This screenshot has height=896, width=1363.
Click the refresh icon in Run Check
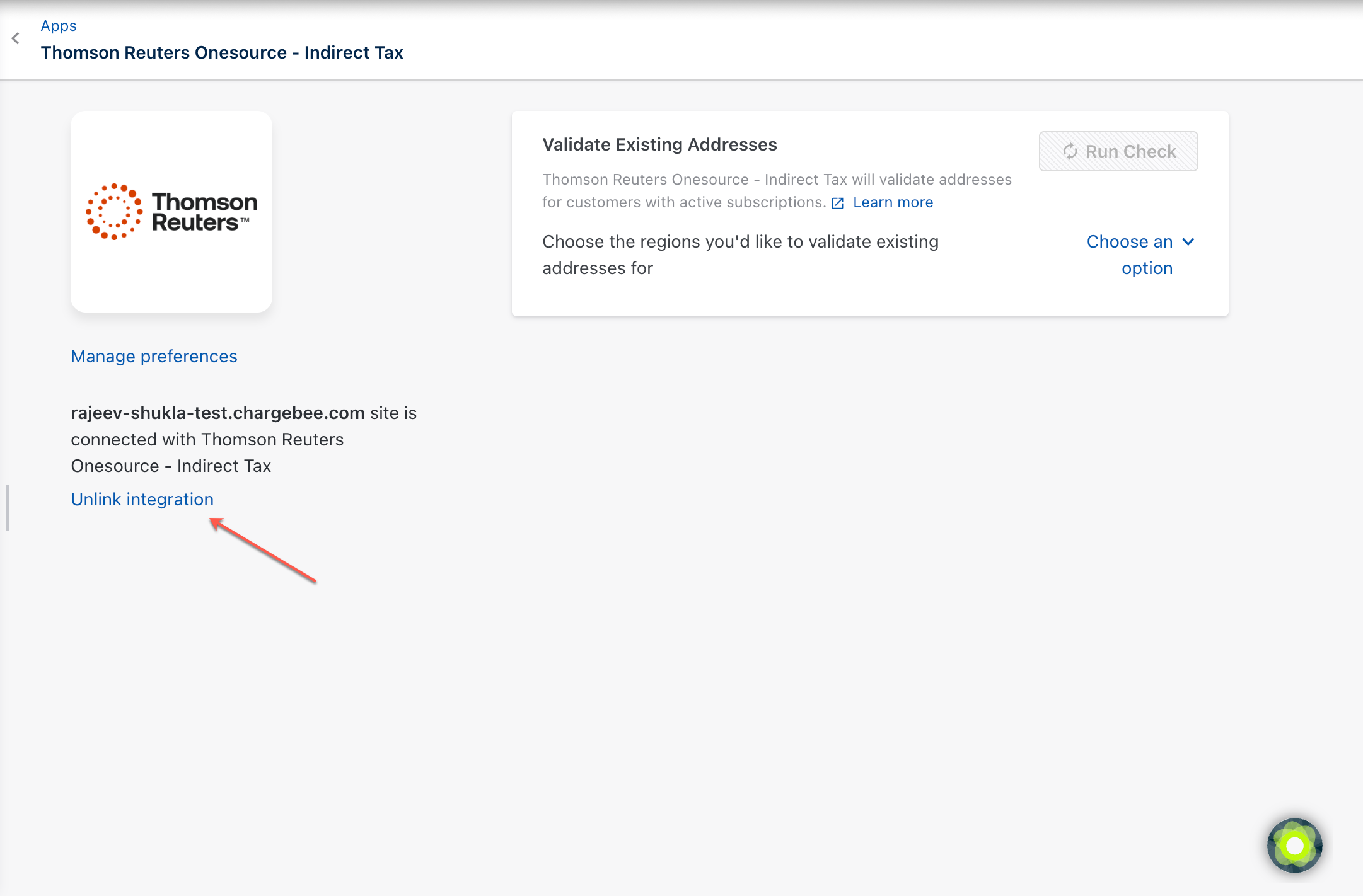pyautogui.click(x=1069, y=151)
